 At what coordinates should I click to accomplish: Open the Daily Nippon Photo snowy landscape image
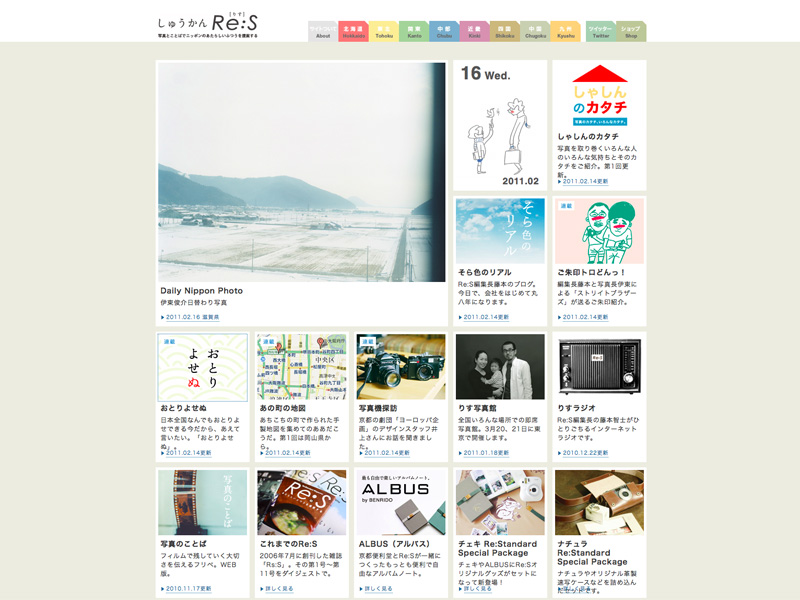click(x=302, y=172)
